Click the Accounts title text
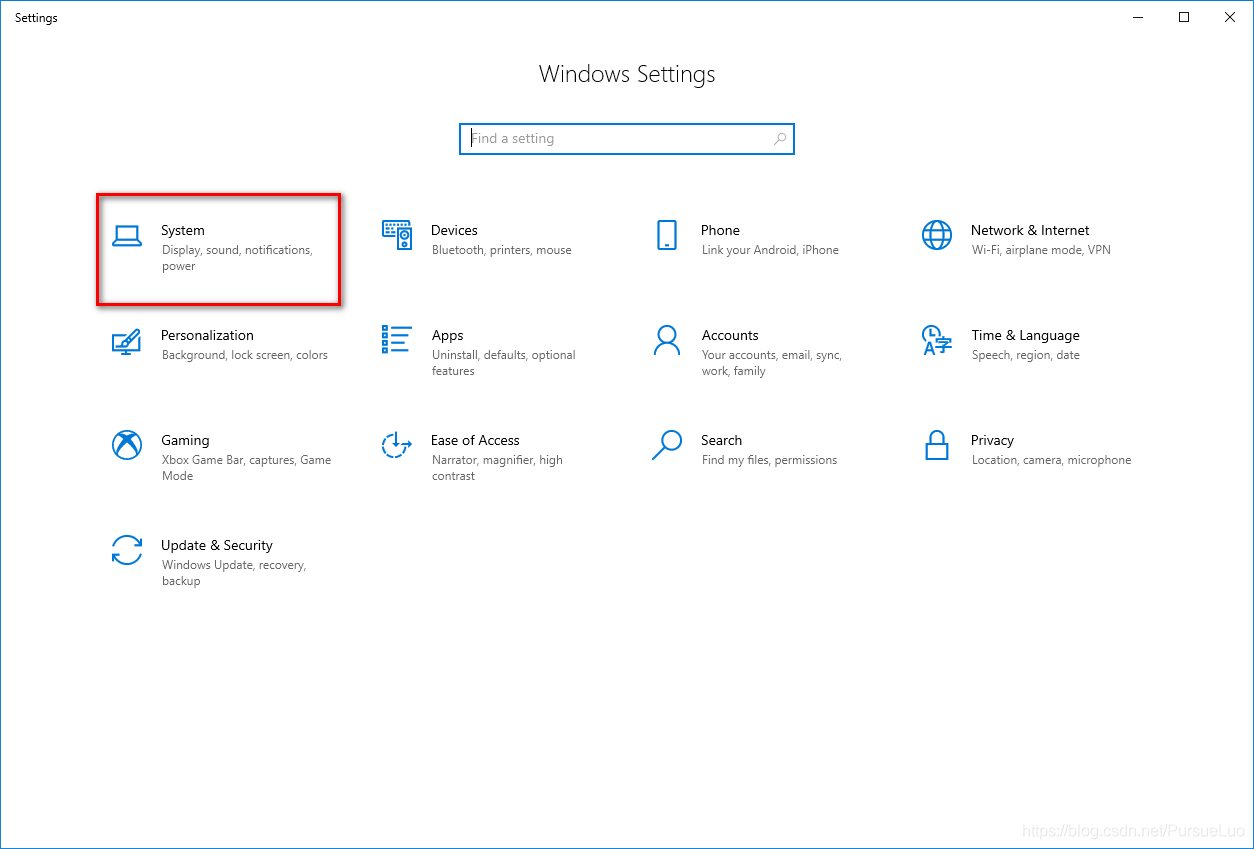Image resolution: width=1254 pixels, height=849 pixels. [730, 335]
